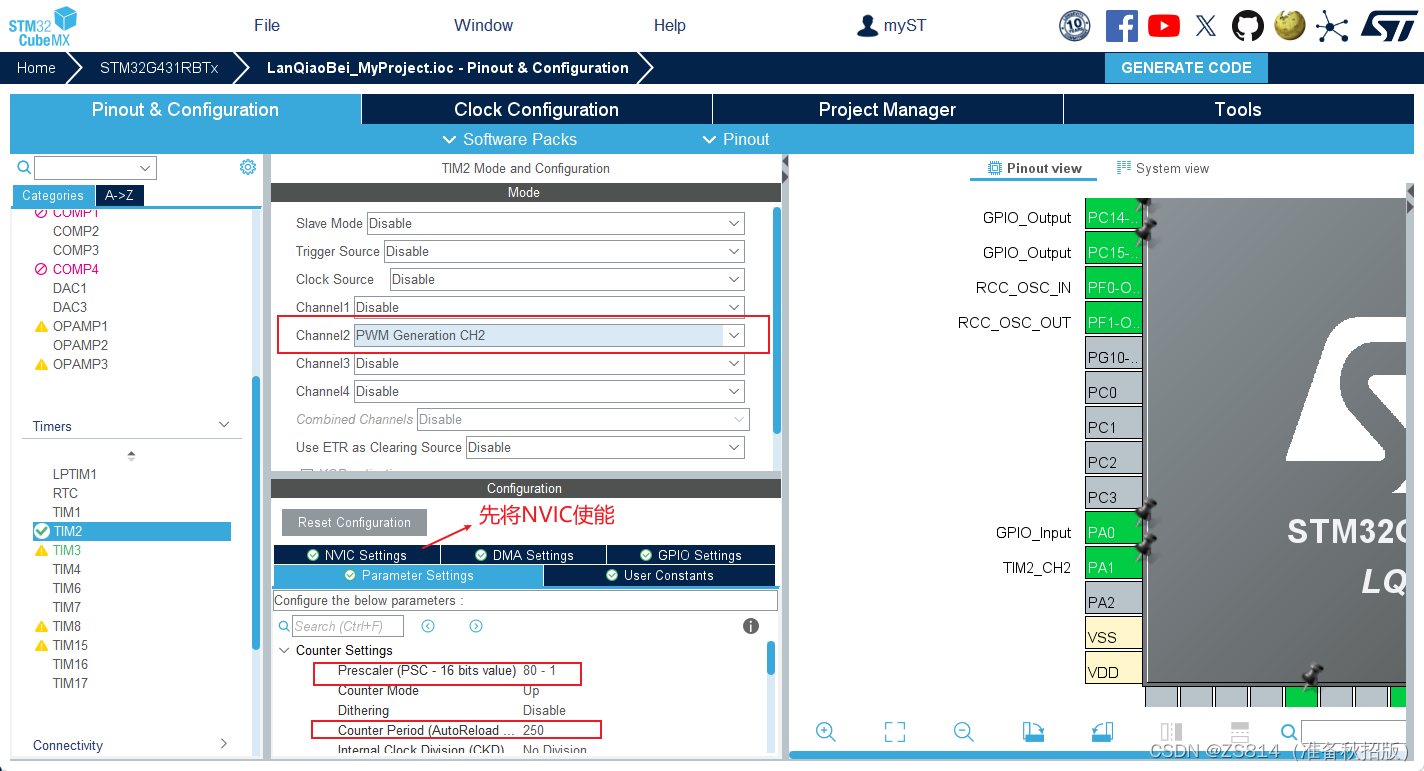Select TIM1 in the timers list
1424x771 pixels.
pyautogui.click(x=67, y=512)
